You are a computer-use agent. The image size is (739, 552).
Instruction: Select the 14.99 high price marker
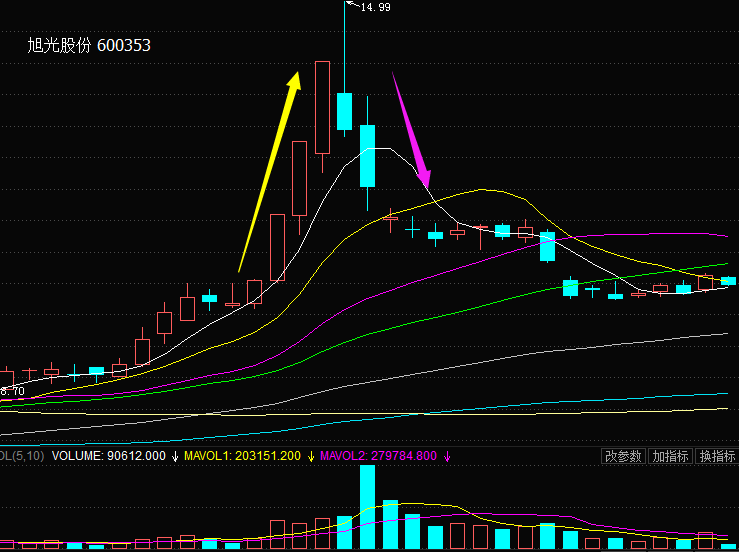[x=375, y=8]
